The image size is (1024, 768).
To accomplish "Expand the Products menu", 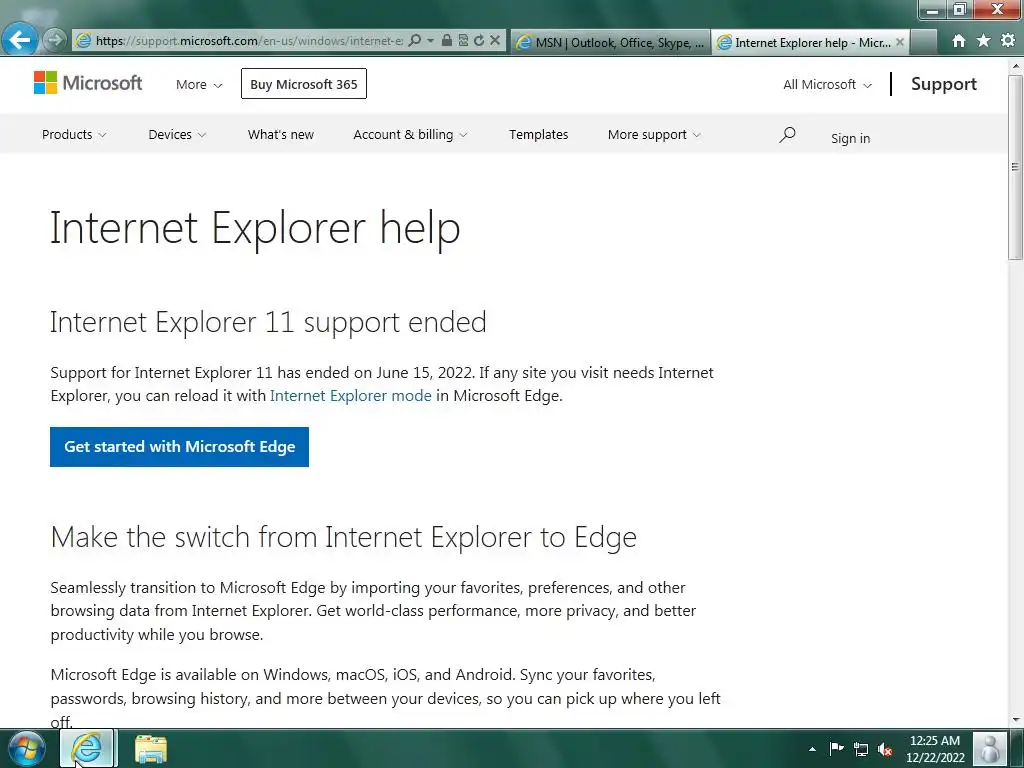I will pos(74,135).
